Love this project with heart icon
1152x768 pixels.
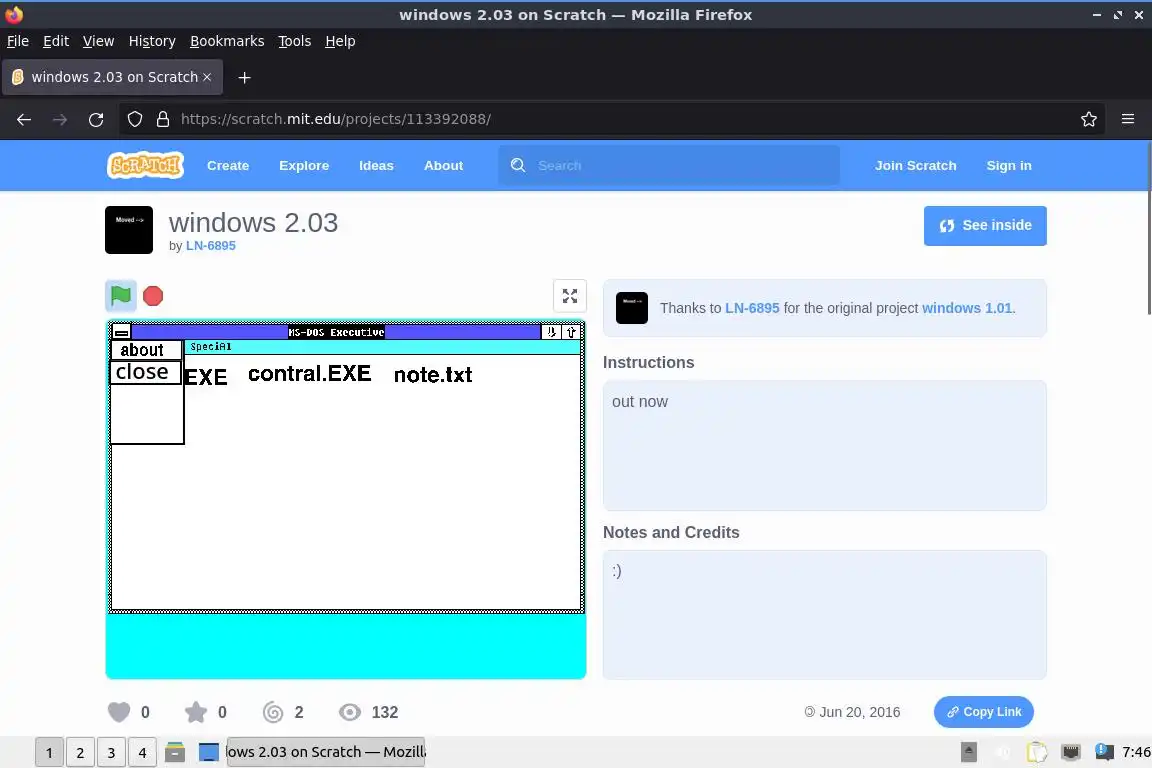point(119,712)
